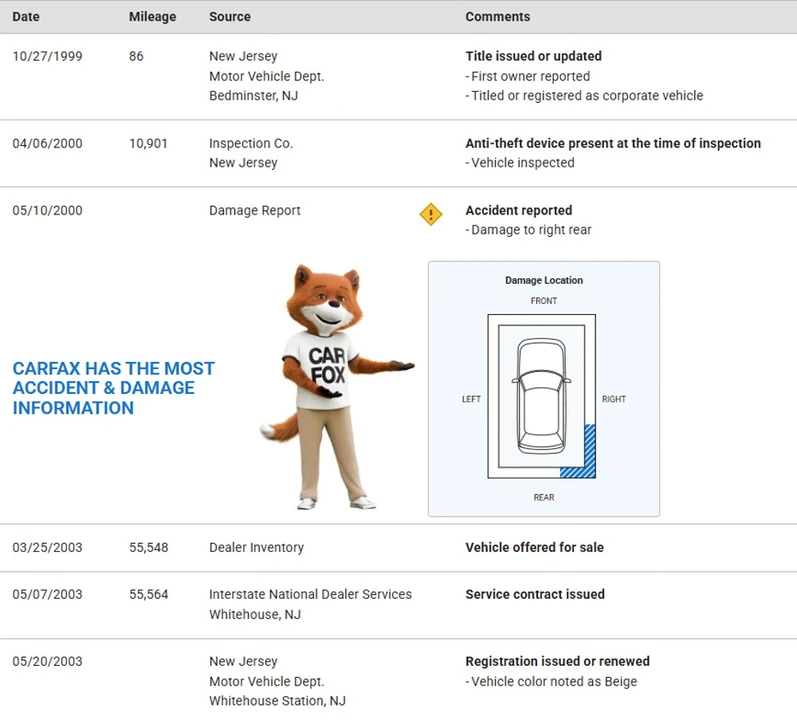The image size is (797, 720).
Task: Select the date 05/07/2003
Action: pos(47,594)
